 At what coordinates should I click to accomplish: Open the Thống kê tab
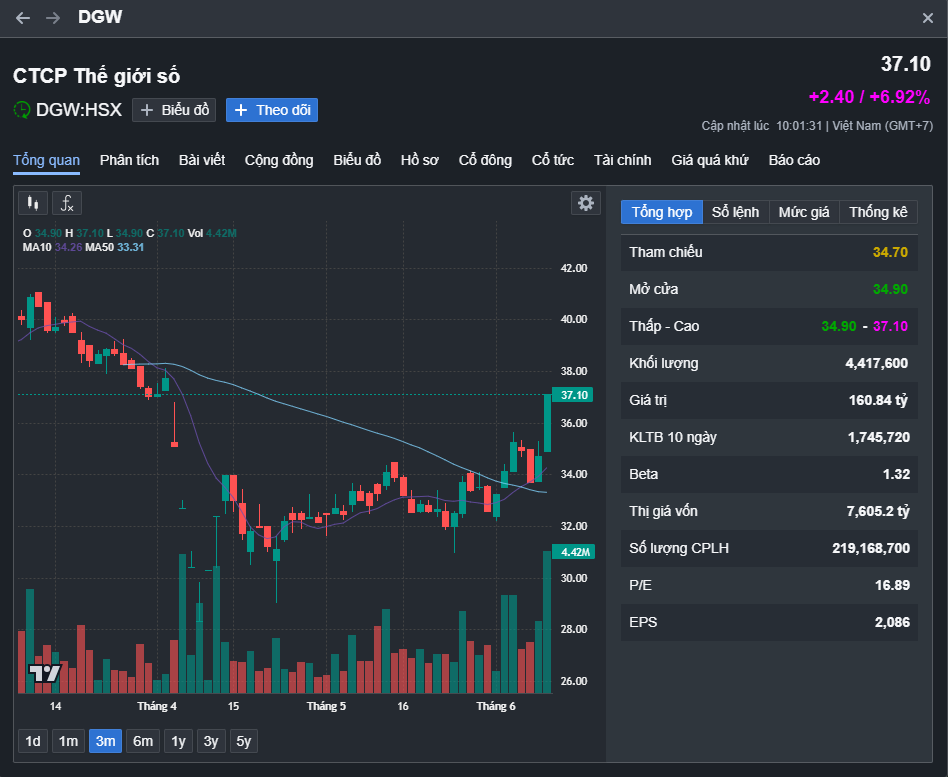pyautogui.click(x=878, y=212)
